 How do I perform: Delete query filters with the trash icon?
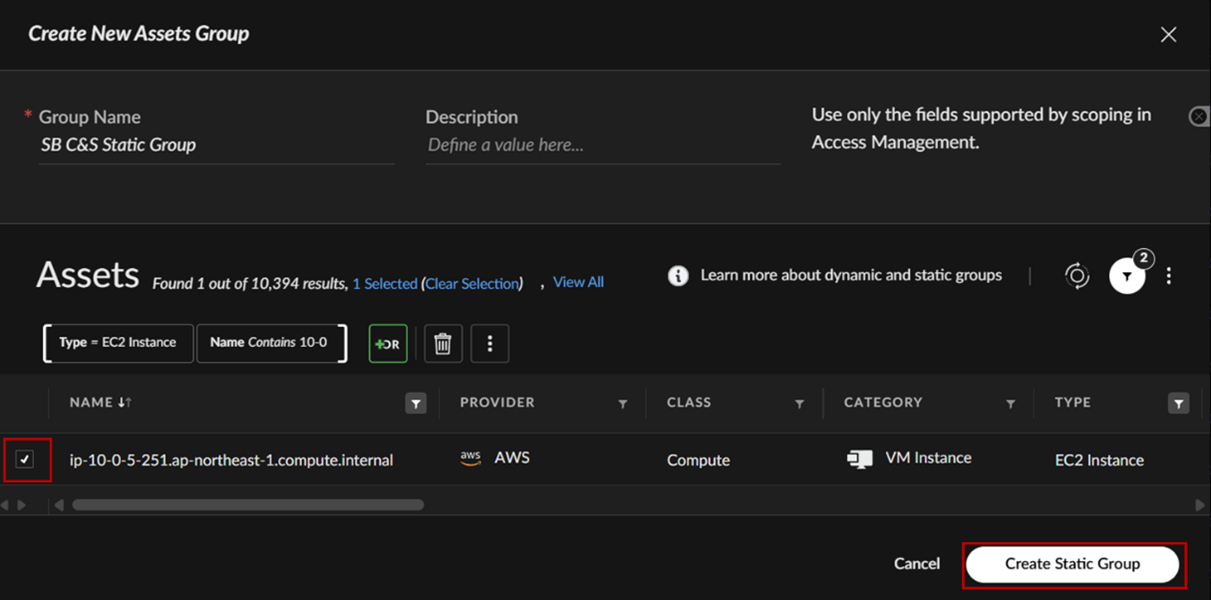coord(443,343)
